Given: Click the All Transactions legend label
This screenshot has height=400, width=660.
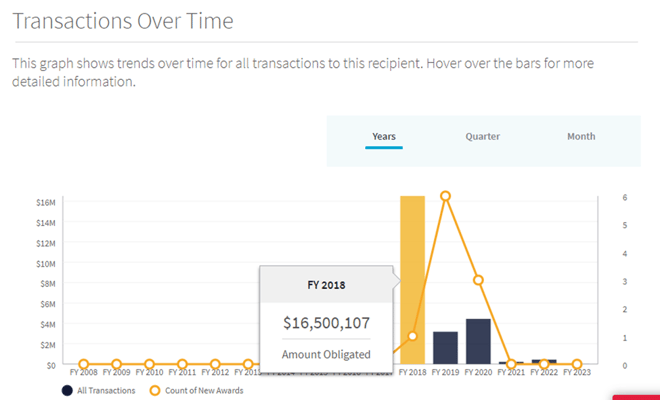Looking at the screenshot, I should 106,391.
